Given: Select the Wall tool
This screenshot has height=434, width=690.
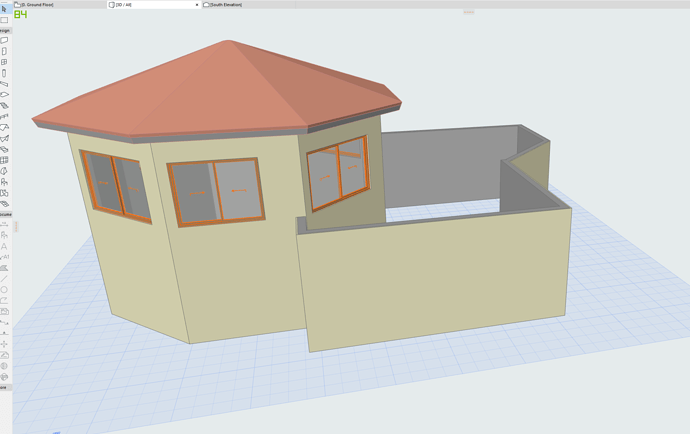Looking at the screenshot, I should pos(4,40).
